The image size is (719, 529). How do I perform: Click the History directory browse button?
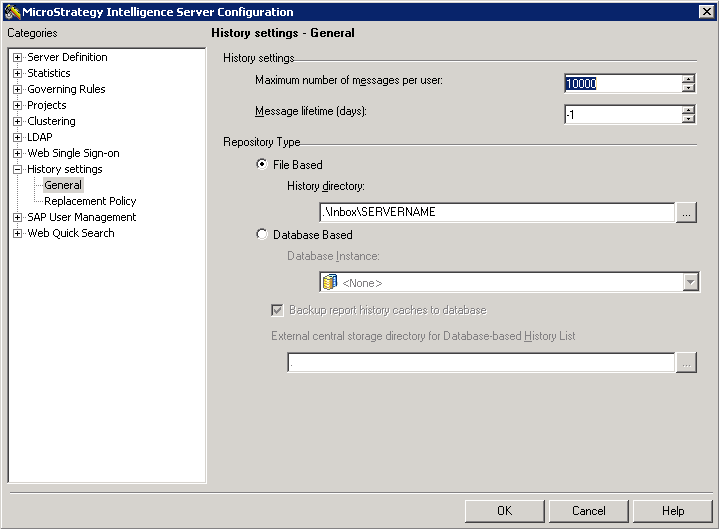pos(686,212)
